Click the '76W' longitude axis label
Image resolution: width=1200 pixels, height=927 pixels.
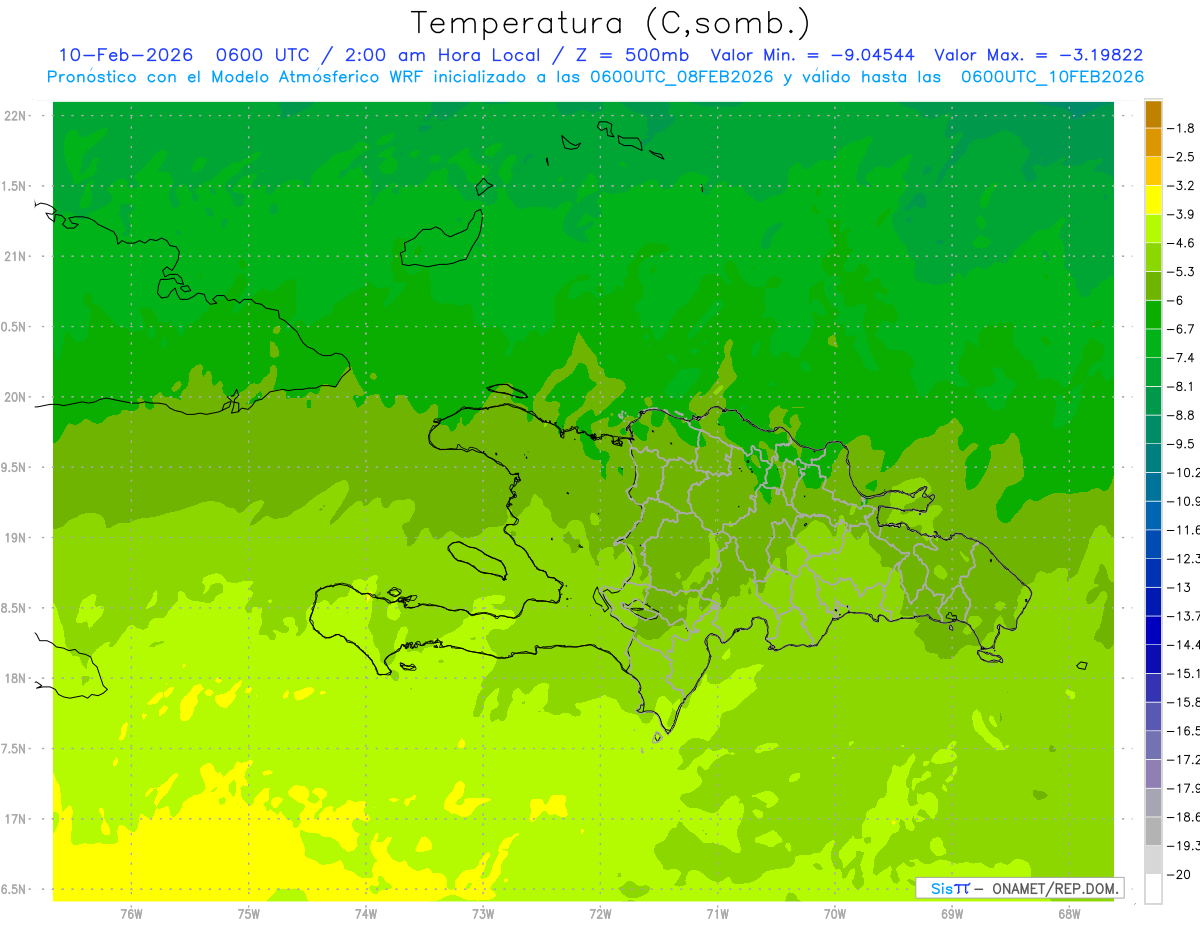[131, 914]
